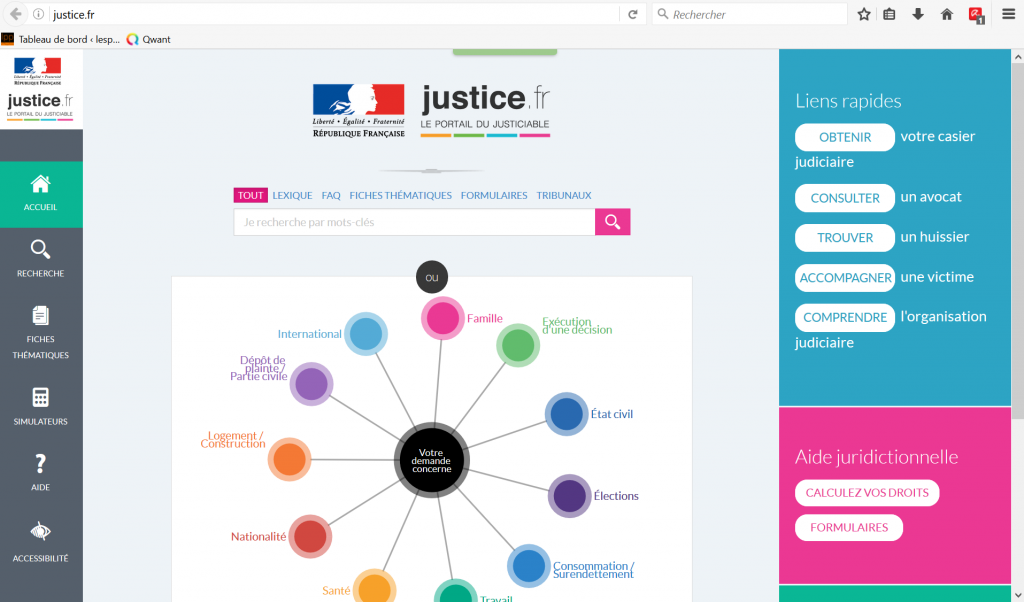Click the browser Rechercher search box
This screenshot has height=602, width=1024.
coord(750,14)
